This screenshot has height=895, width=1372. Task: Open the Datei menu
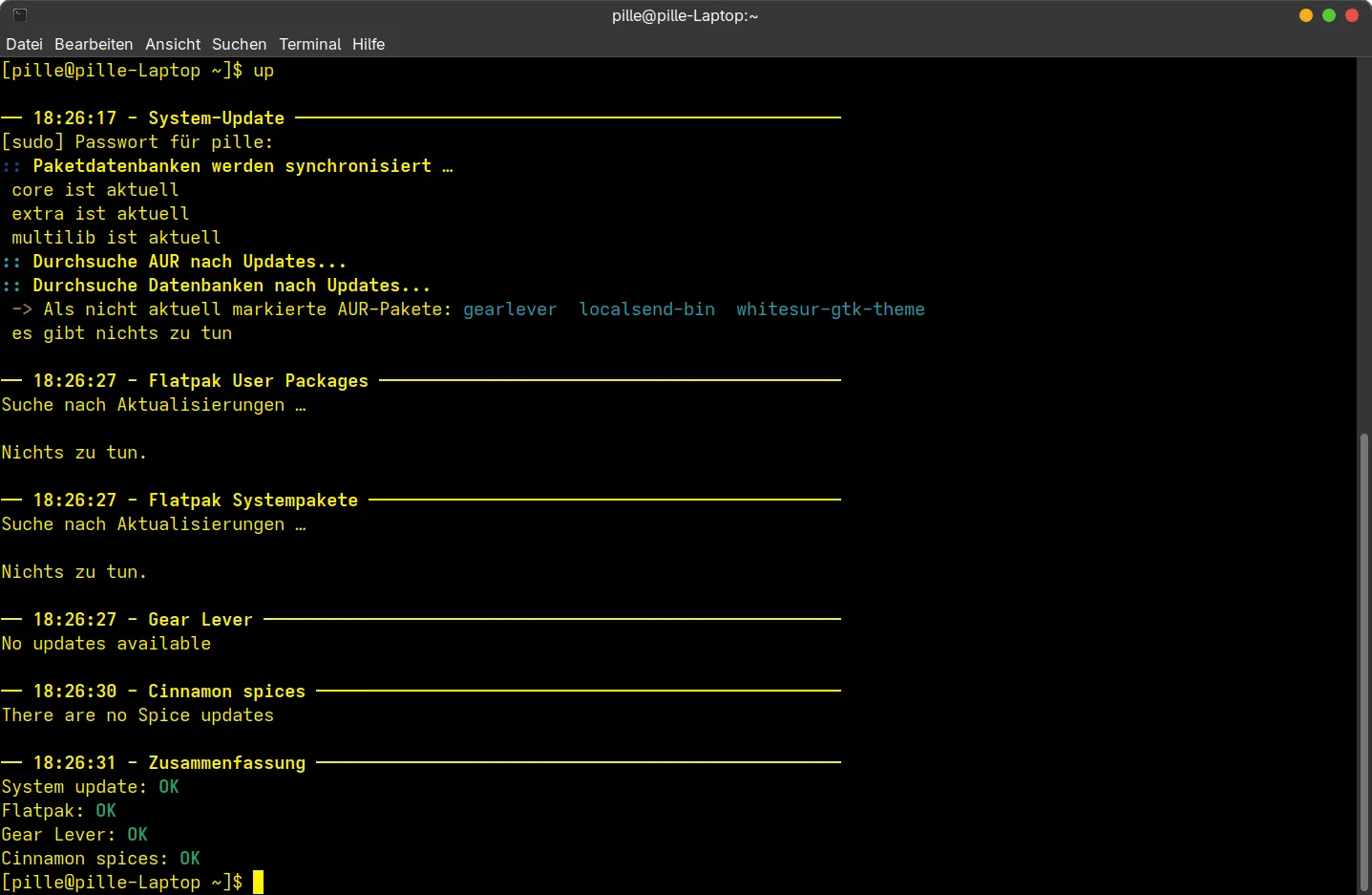[x=24, y=44]
